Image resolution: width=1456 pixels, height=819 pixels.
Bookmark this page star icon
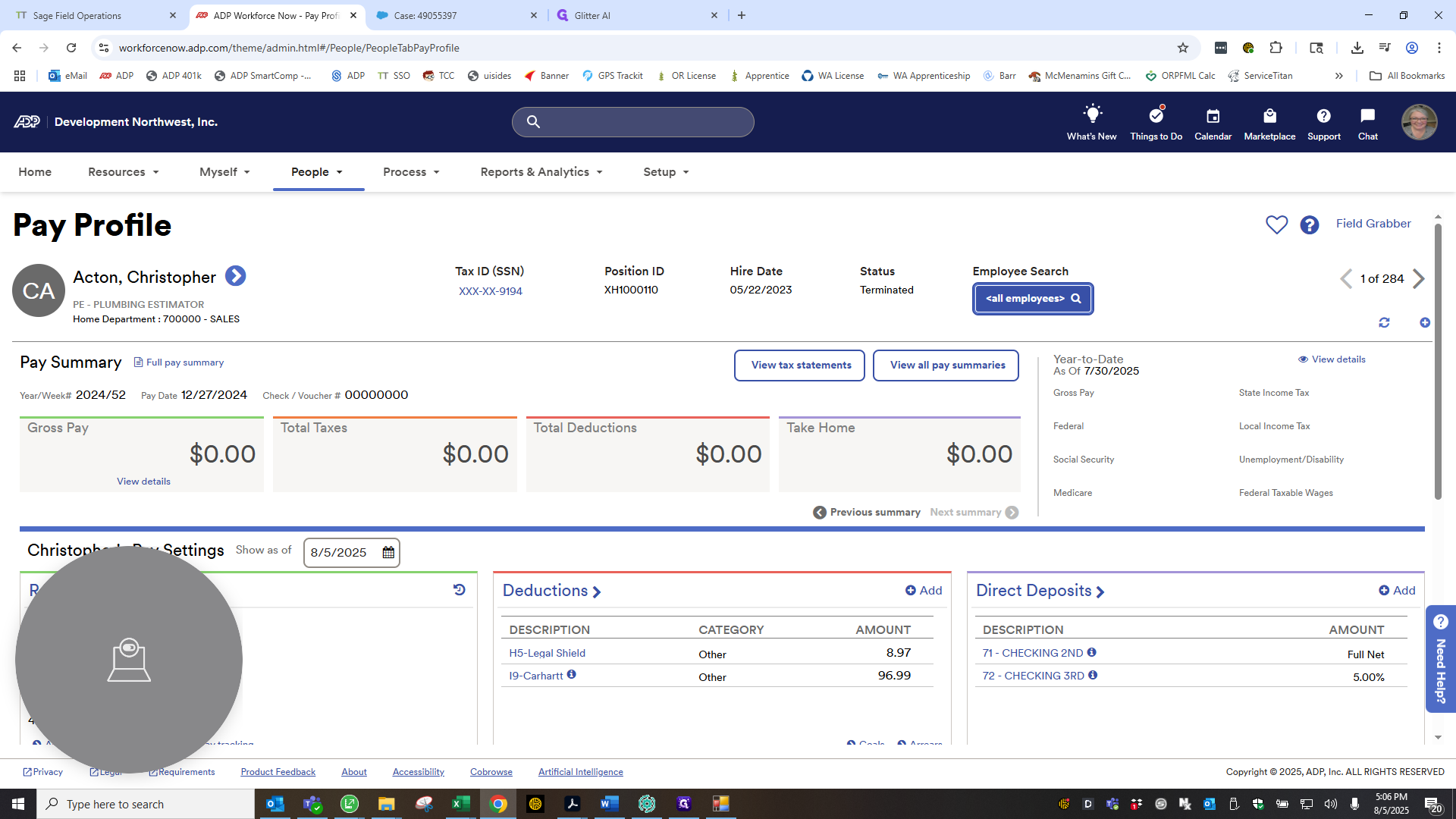pyautogui.click(x=1183, y=48)
